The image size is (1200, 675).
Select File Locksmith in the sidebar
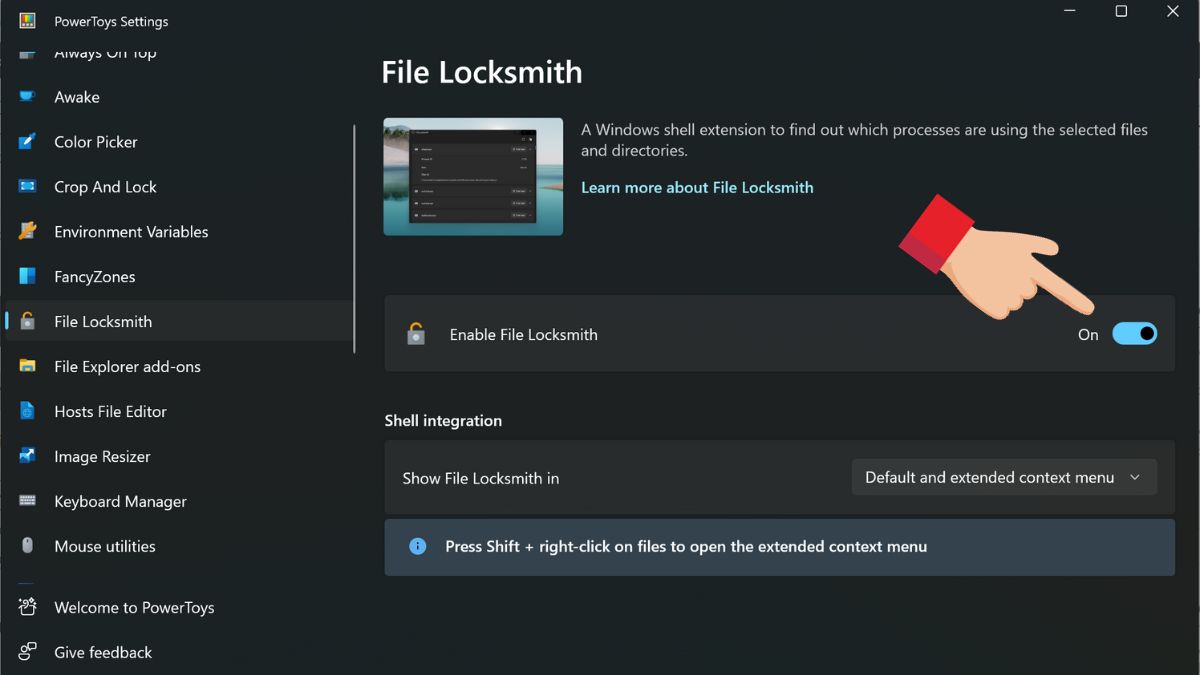(103, 322)
